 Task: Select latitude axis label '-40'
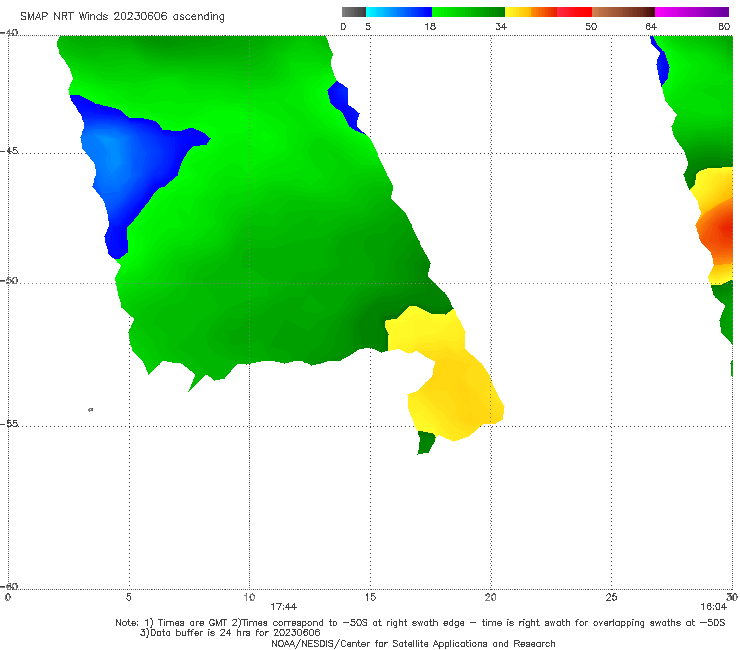[9, 33]
